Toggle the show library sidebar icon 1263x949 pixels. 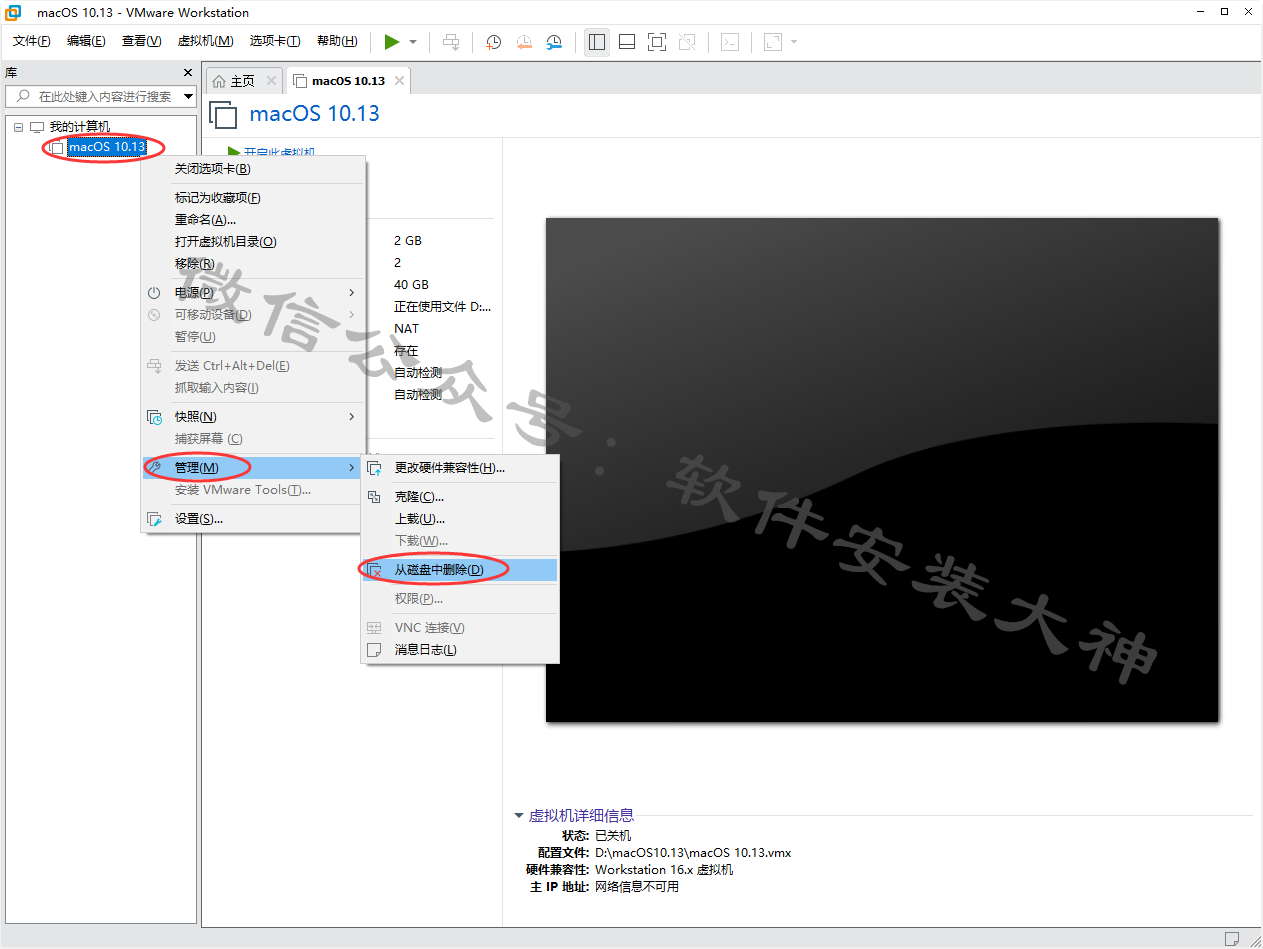tap(597, 42)
